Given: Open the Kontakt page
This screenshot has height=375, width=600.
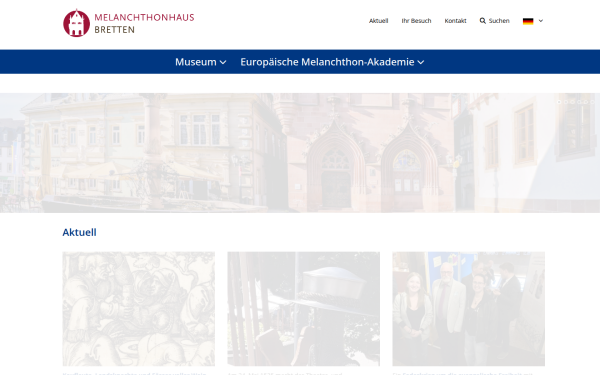Looking at the screenshot, I should 455,21.
